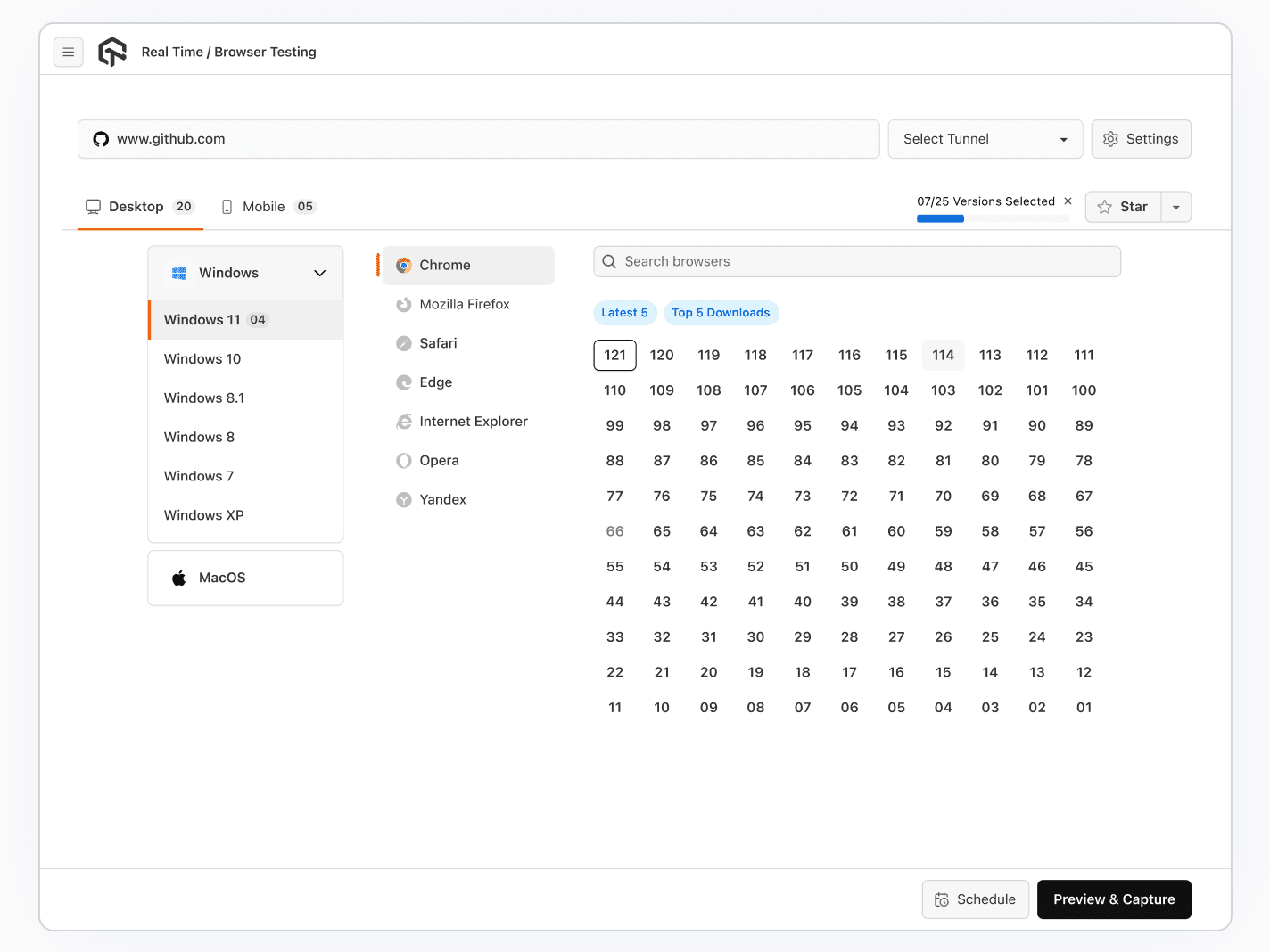Select the Internet Explorer icon
The image size is (1270, 952).
[x=404, y=421]
